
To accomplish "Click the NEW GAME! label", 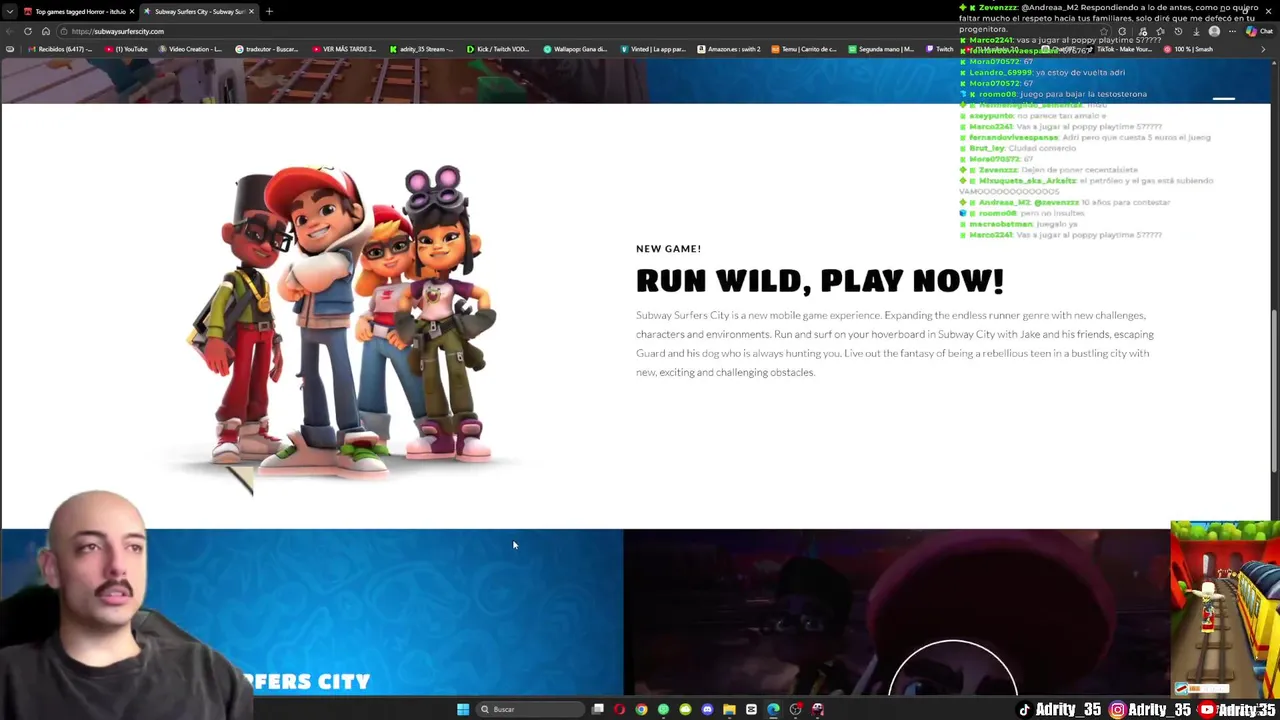I will 668,248.
